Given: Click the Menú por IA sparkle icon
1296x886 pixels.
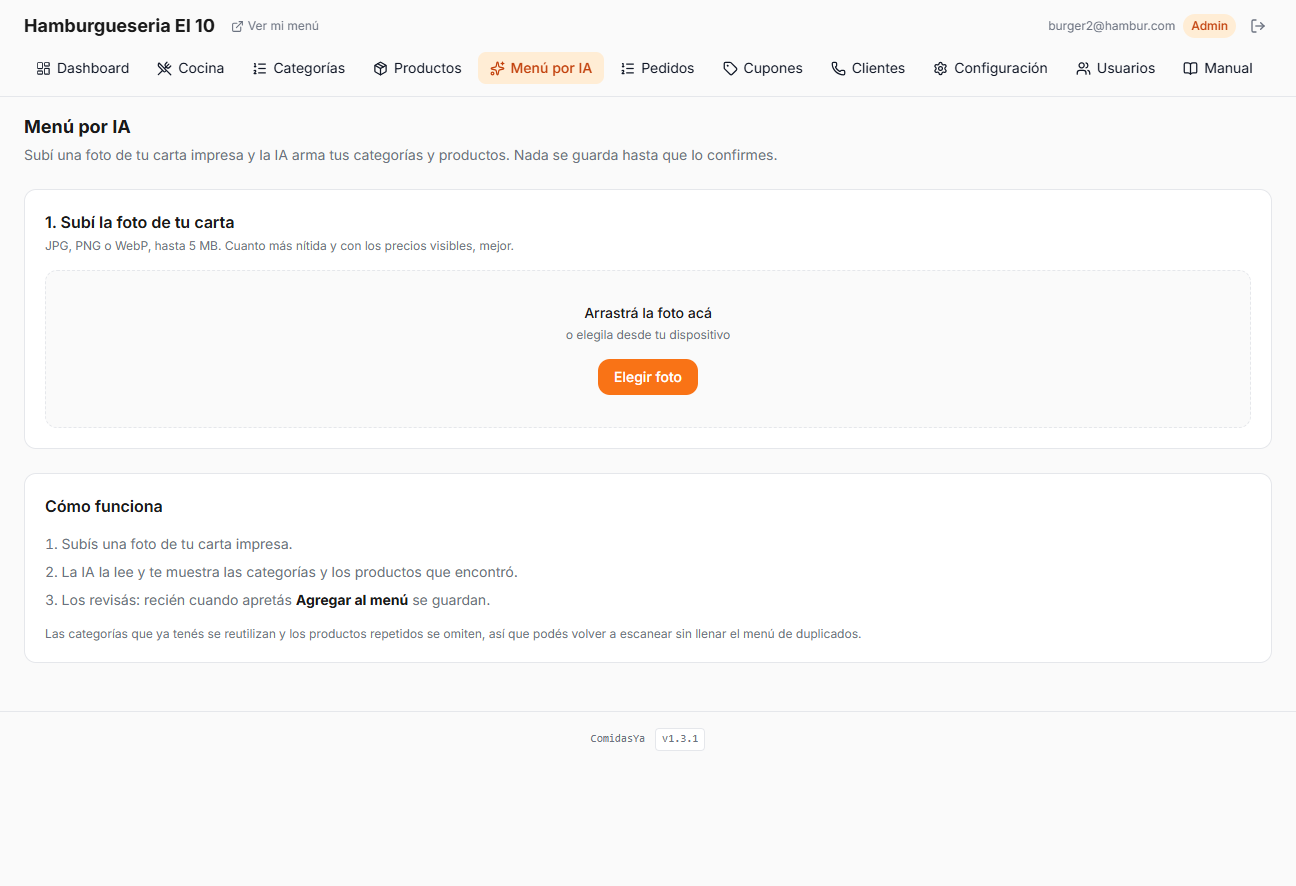Looking at the screenshot, I should (x=497, y=68).
